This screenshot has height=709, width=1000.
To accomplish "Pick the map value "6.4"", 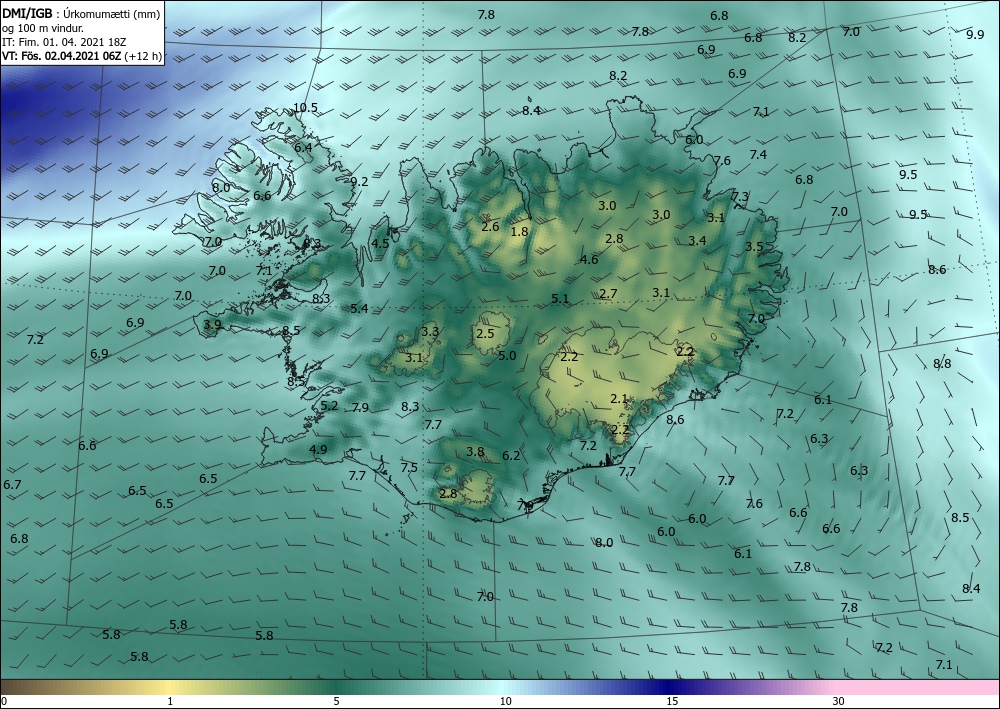I will (303, 147).
